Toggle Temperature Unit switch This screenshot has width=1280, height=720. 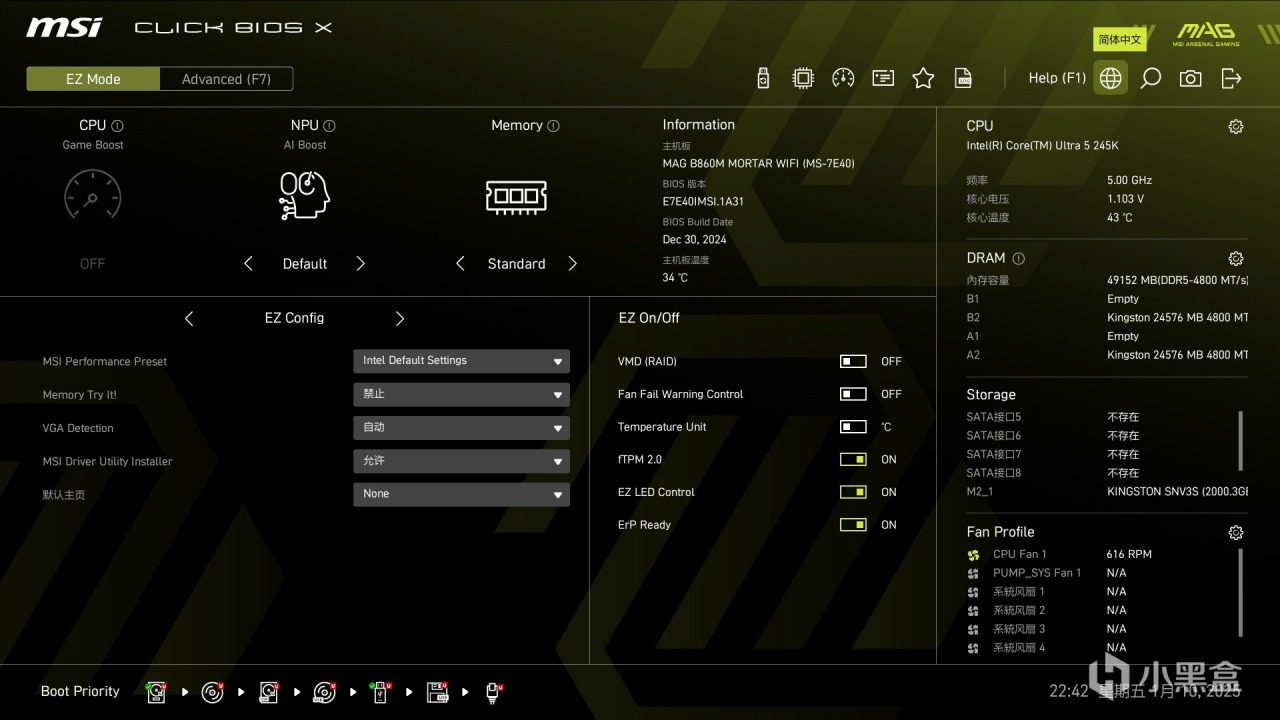click(853, 427)
